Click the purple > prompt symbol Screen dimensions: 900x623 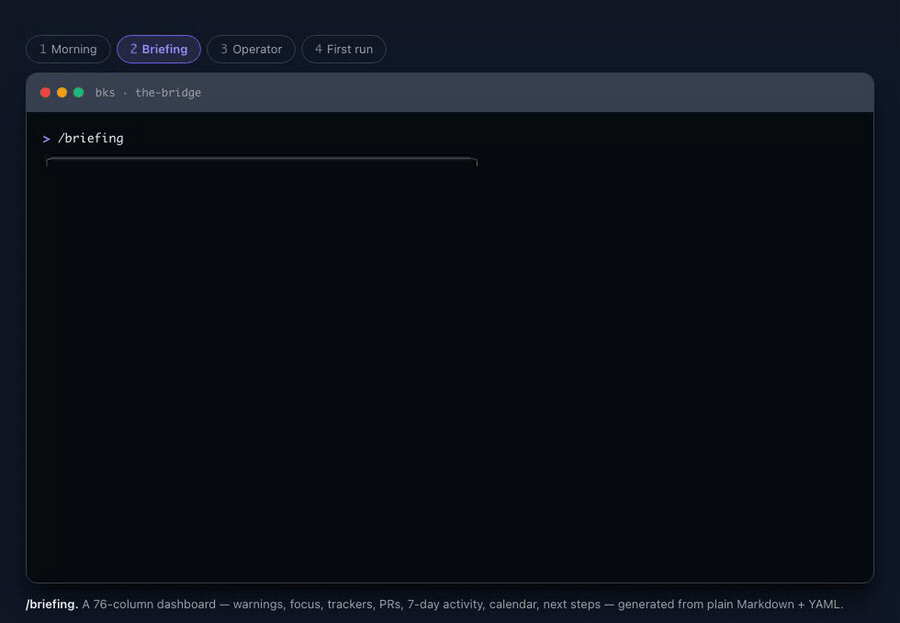[46, 139]
